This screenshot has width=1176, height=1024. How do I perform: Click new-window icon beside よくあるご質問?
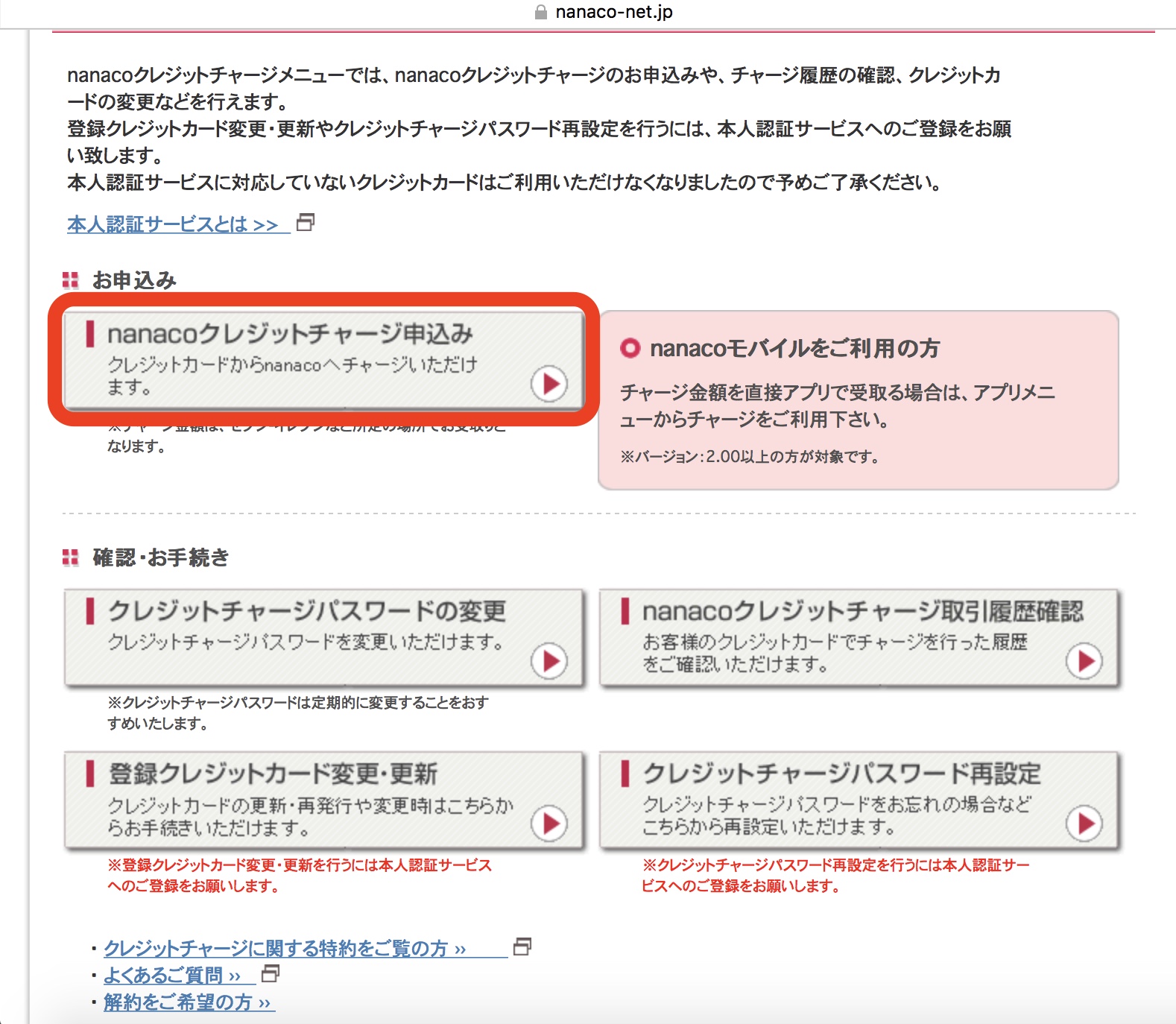click(x=271, y=973)
